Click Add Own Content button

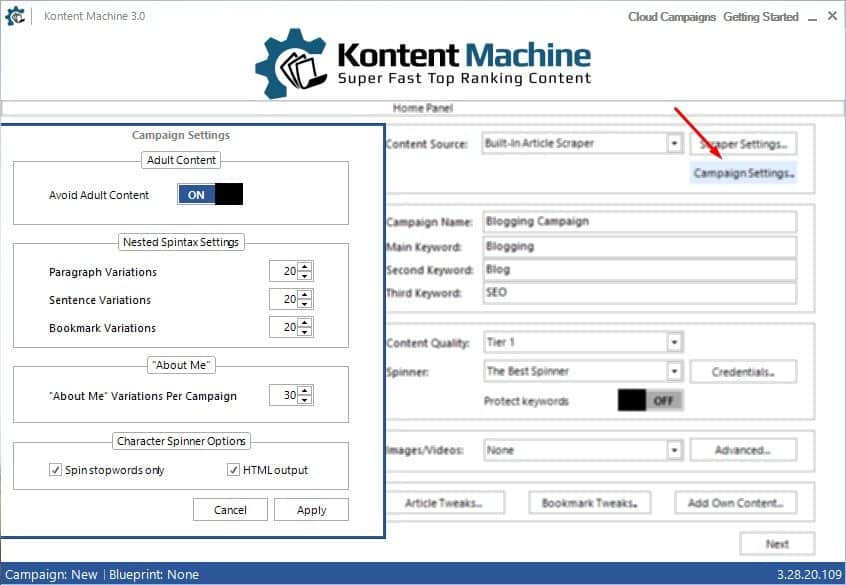pos(736,503)
